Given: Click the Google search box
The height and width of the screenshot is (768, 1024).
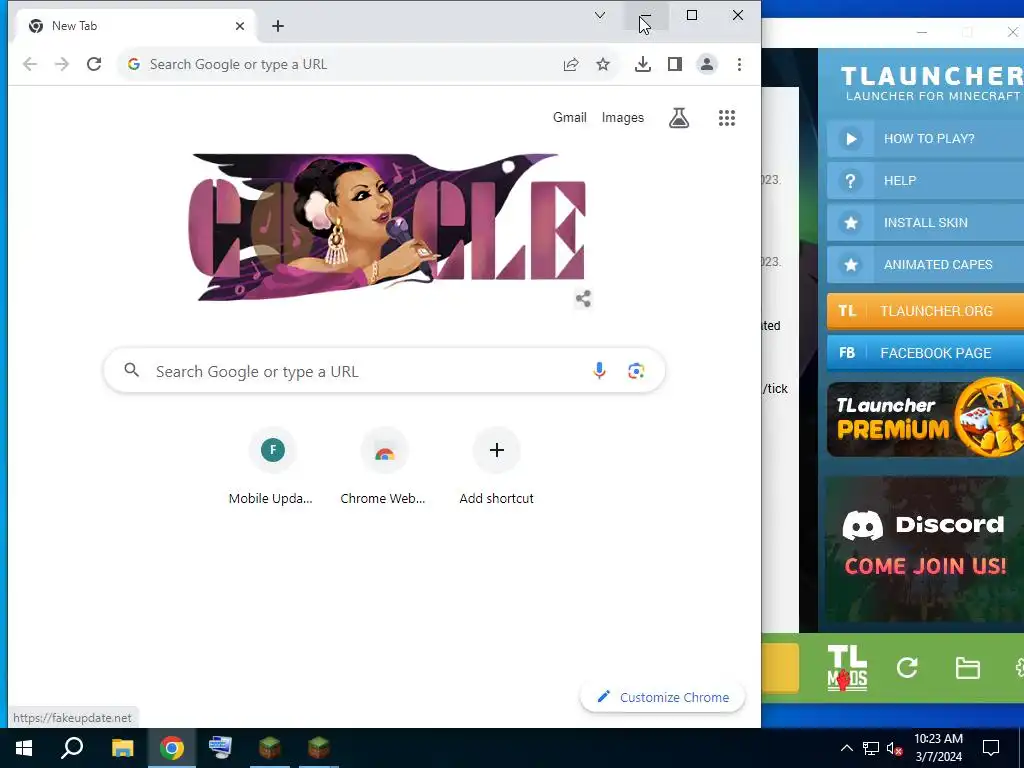Looking at the screenshot, I should (384, 371).
